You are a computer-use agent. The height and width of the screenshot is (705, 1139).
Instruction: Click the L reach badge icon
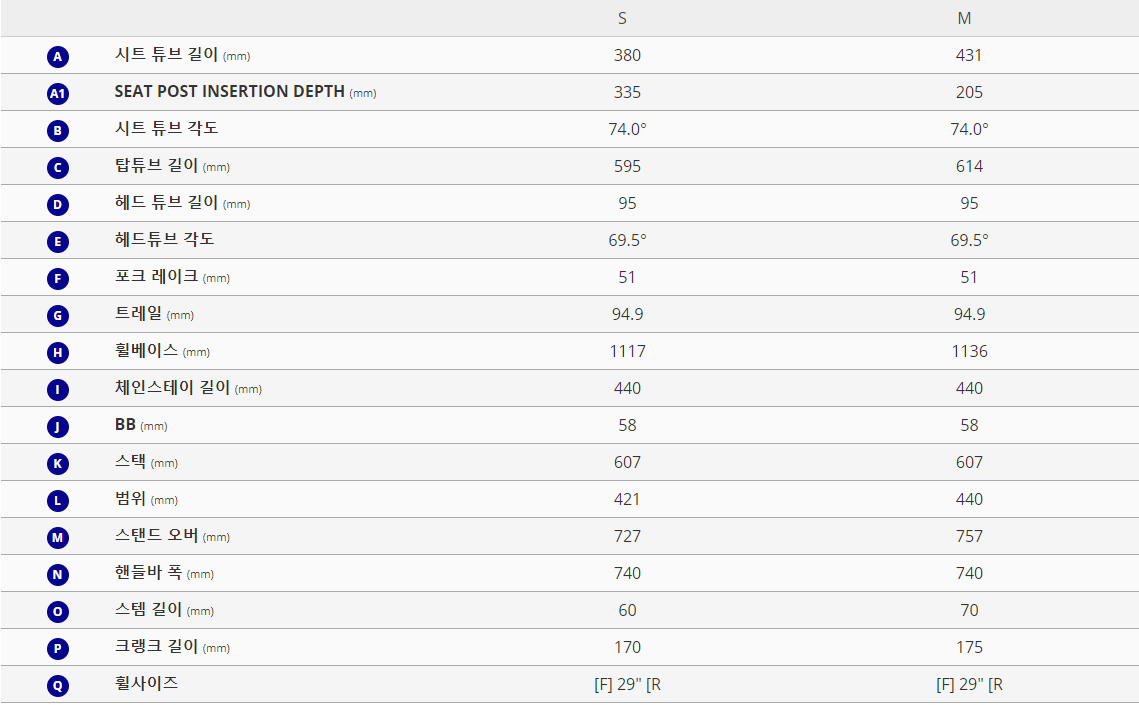pos(58,501)
